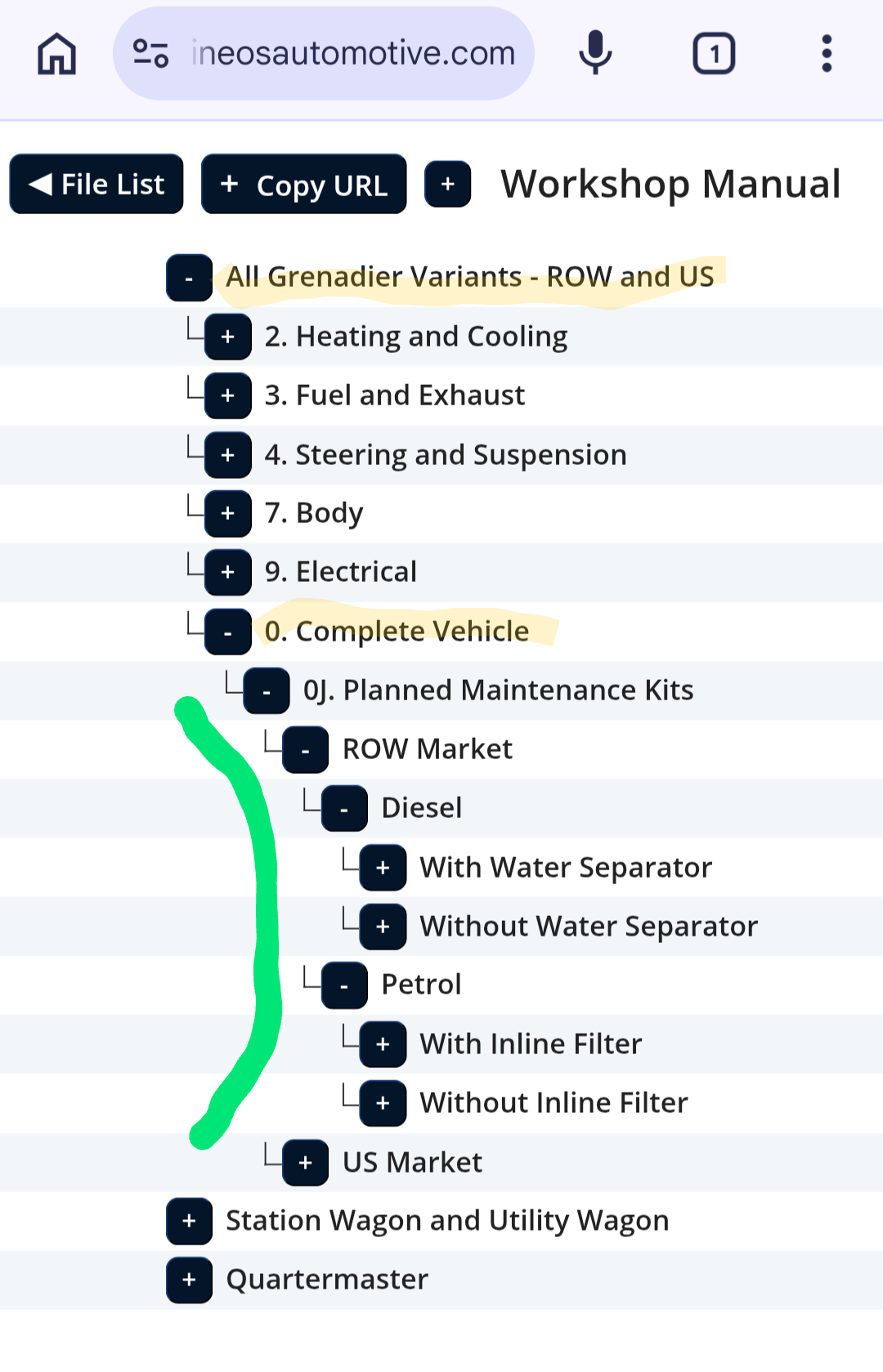
Task: Collapse the Diesel branch
Action: tap(344, 808)
